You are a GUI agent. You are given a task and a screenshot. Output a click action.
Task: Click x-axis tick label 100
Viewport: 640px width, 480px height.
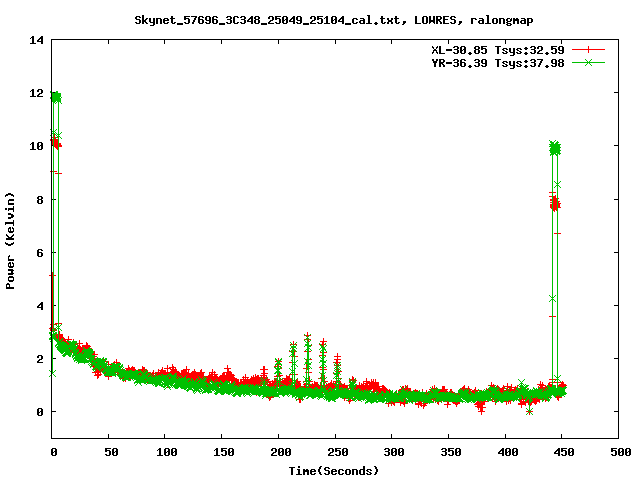[x=167, y=452]
